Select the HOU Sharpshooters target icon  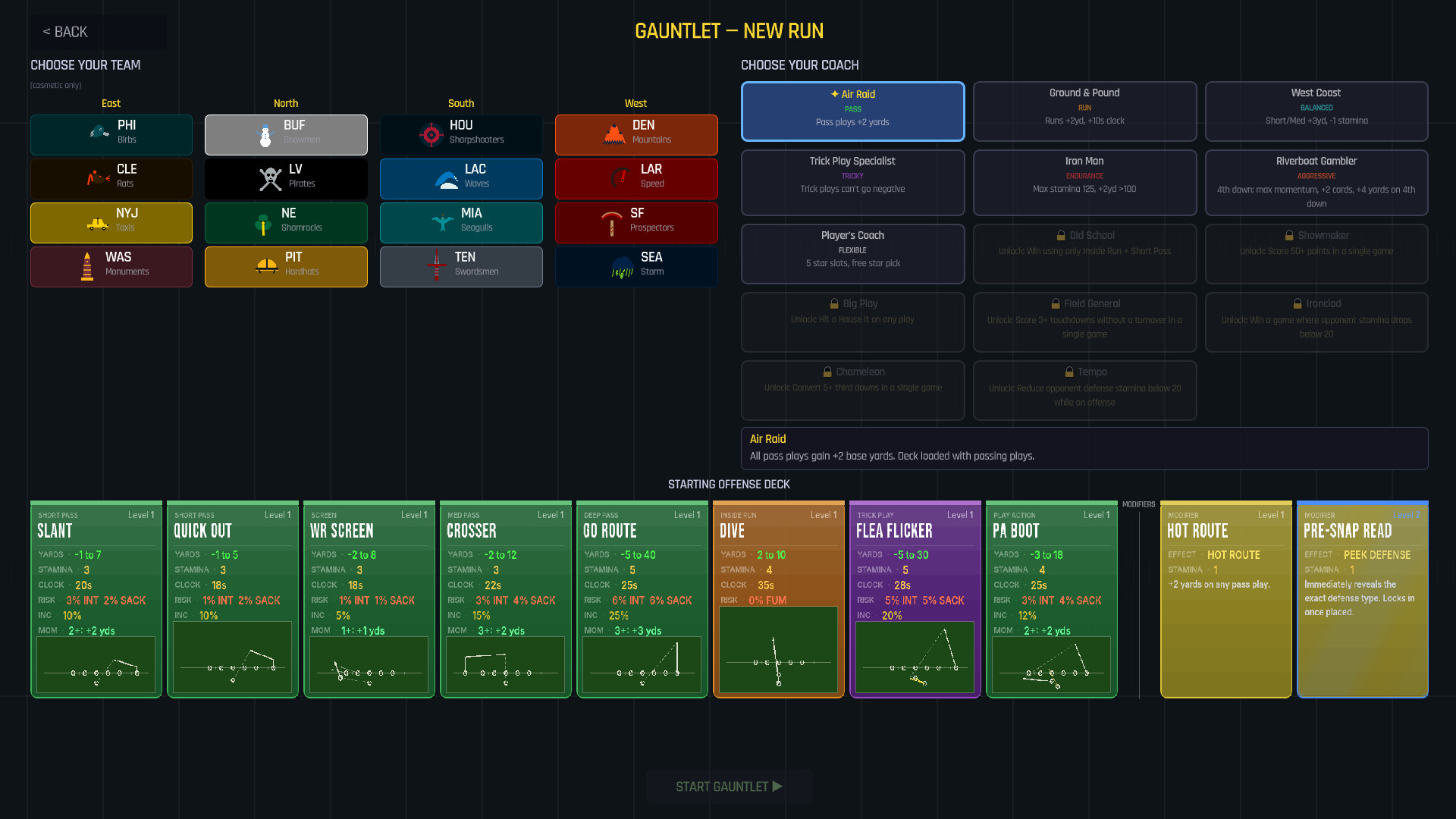point(431,134)
